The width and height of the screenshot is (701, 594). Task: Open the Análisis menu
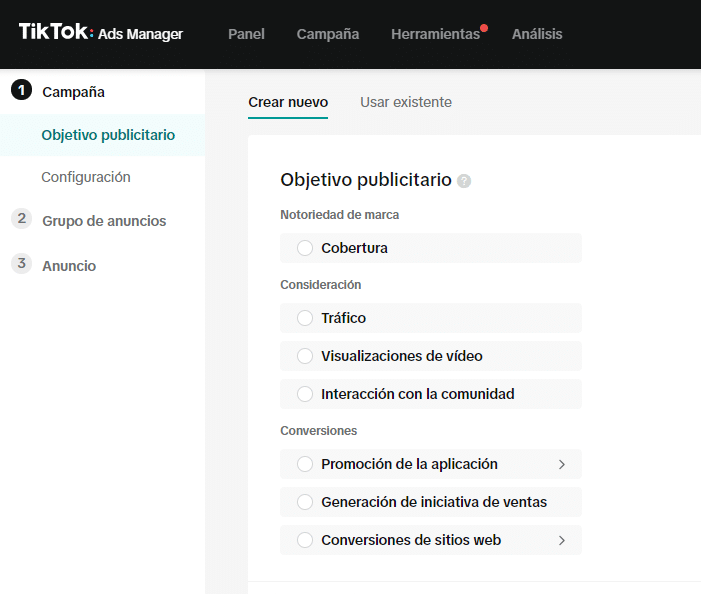click(x=537, y=34)
